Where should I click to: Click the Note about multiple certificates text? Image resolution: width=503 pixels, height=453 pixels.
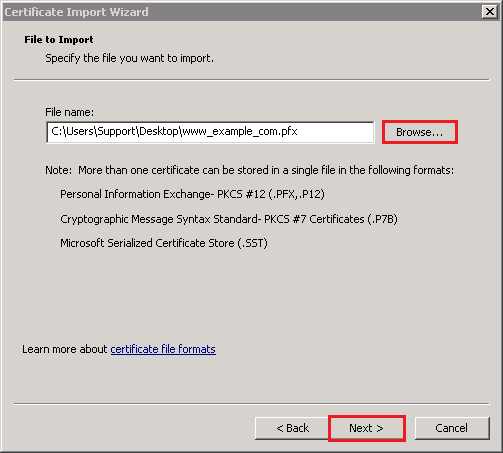(x=249, y=170)
